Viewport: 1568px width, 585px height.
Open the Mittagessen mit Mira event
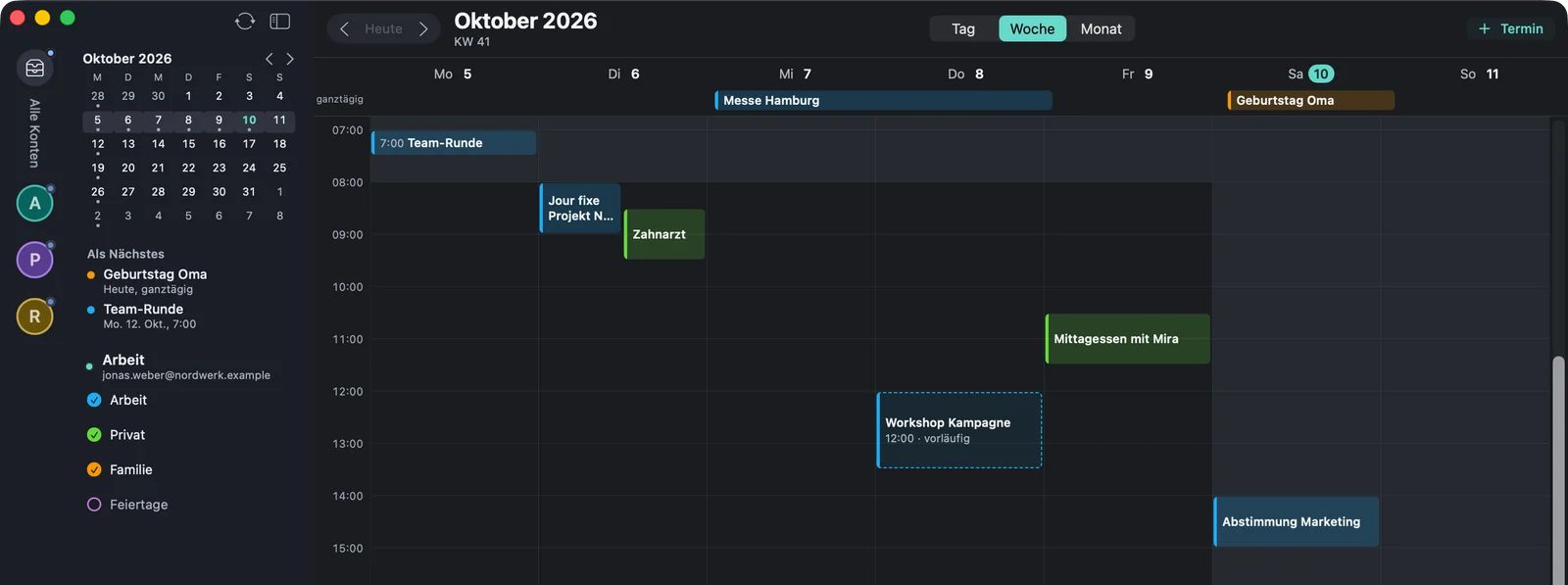click(1128, 339)
